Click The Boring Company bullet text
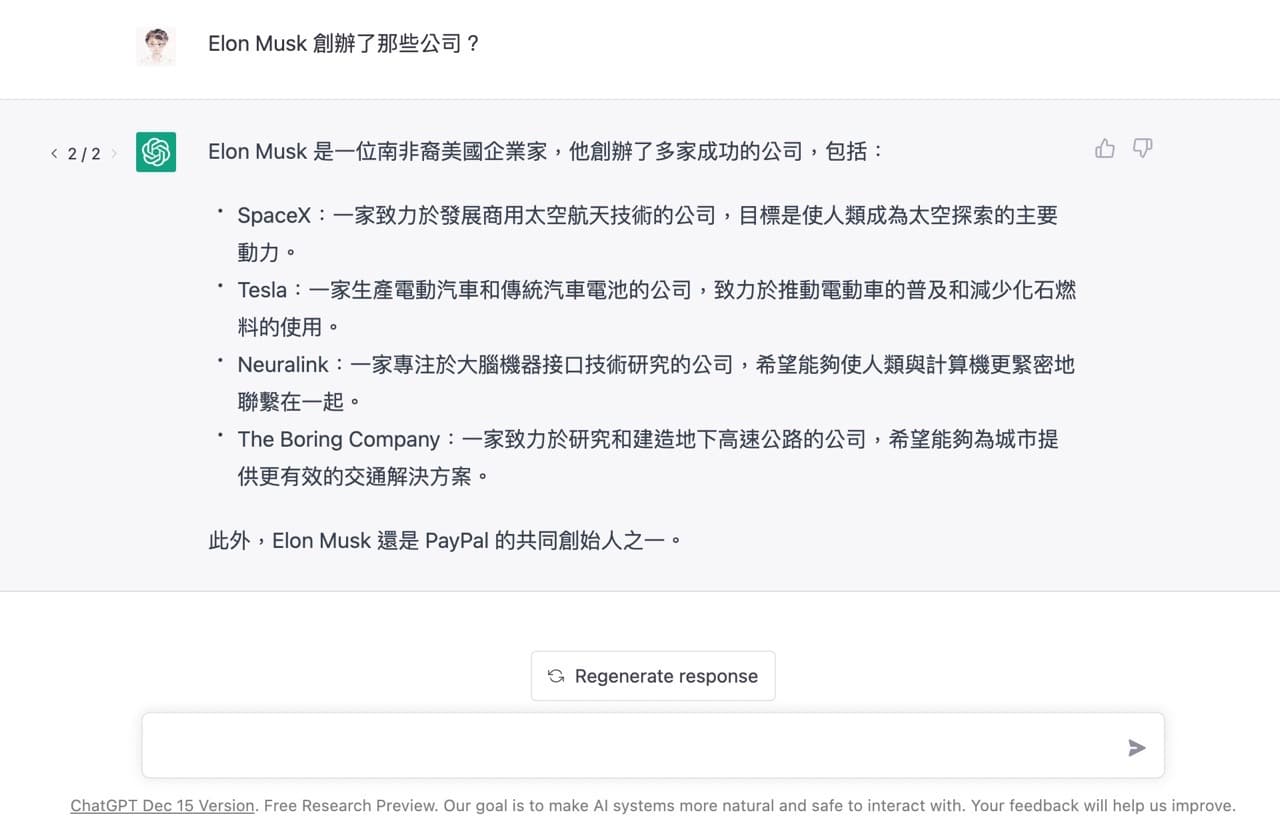This screenshot has height=840, width=1280. point(648,457)
